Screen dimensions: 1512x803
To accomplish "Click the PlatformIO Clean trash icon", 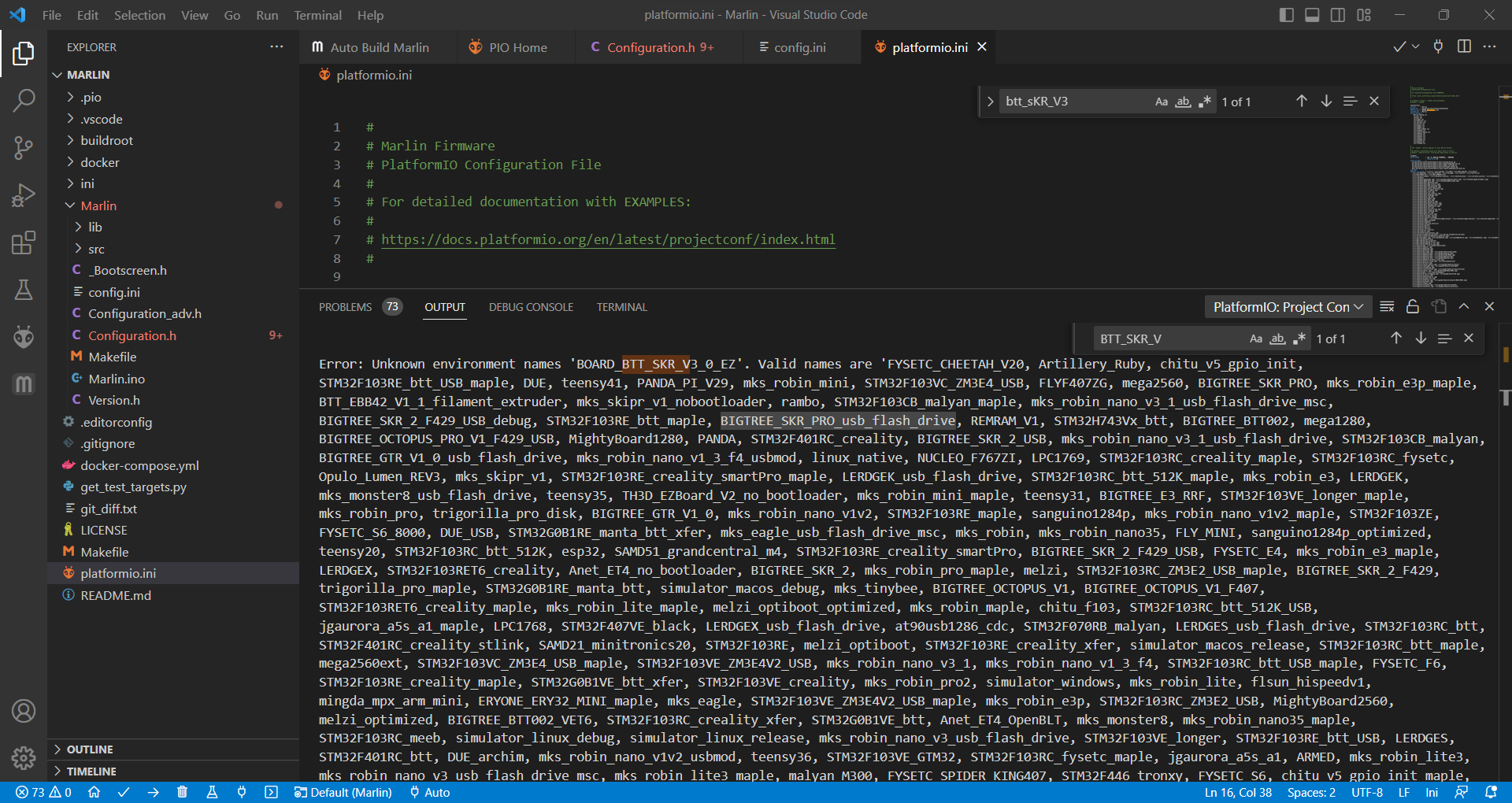I will click(182, 792).
